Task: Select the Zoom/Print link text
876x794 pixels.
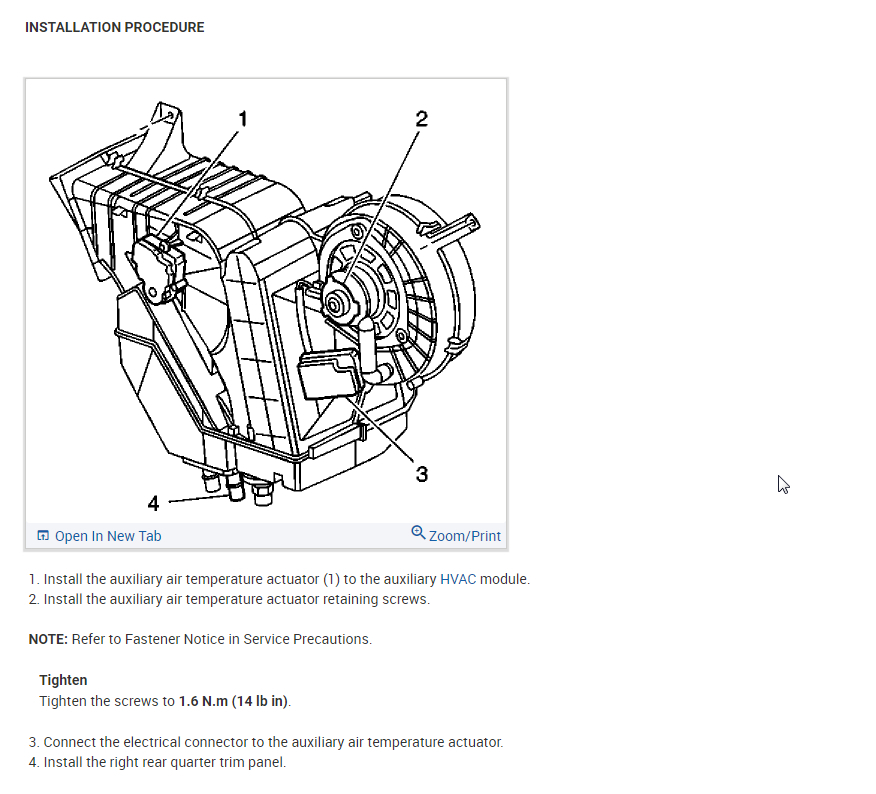Action: click(x=465, y=536)
